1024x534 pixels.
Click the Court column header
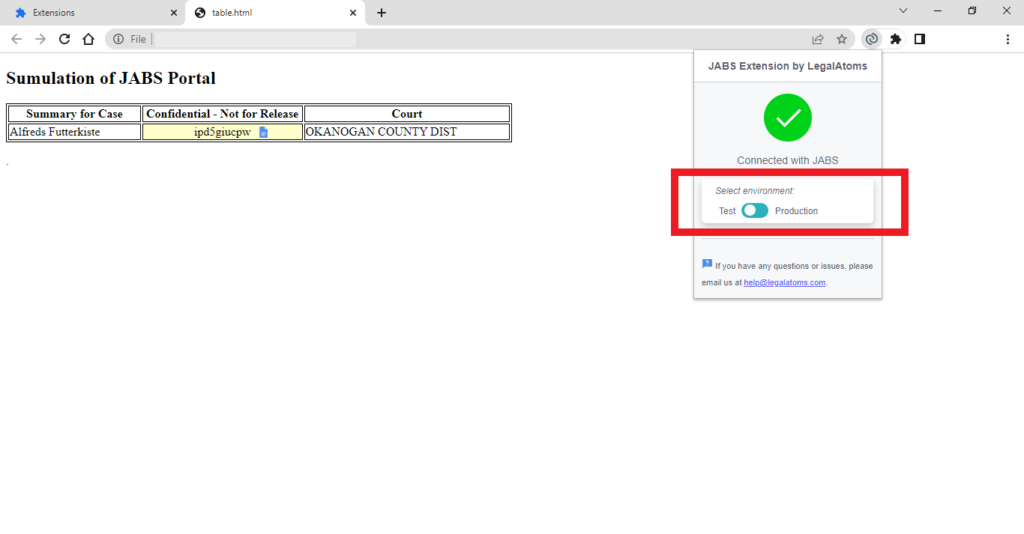(407, 114)
